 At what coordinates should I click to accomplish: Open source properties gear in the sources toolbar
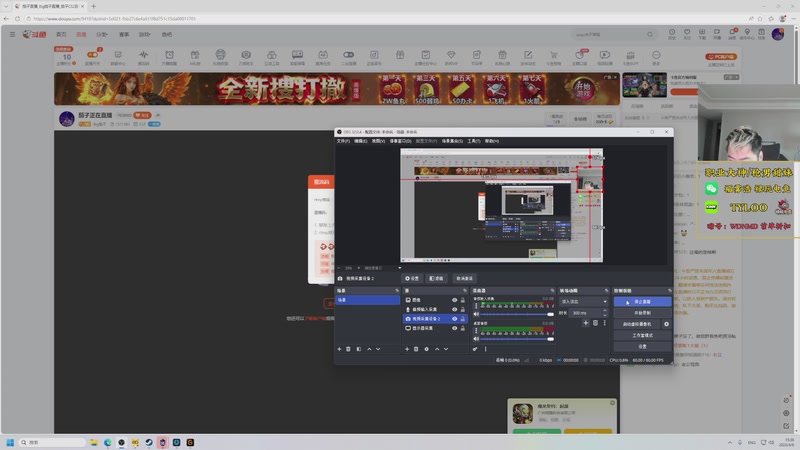(427, 349)
